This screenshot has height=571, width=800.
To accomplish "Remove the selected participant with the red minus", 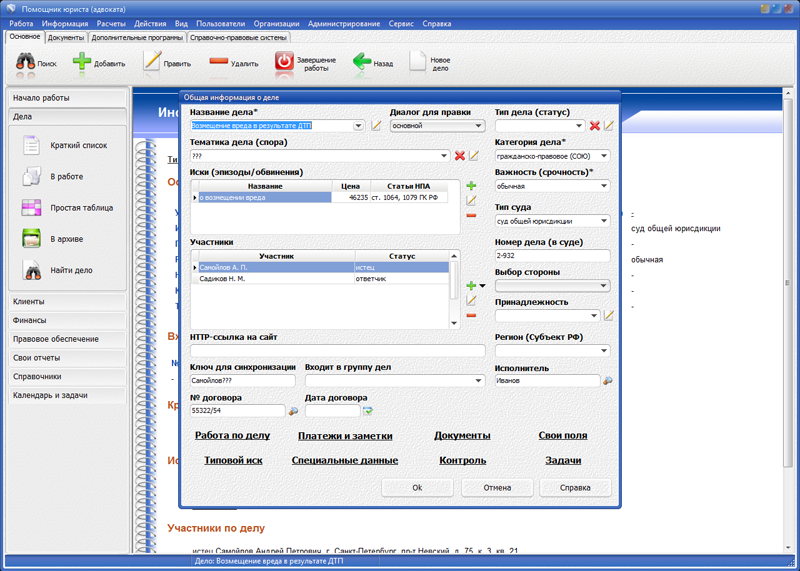I will coord(471,315).
